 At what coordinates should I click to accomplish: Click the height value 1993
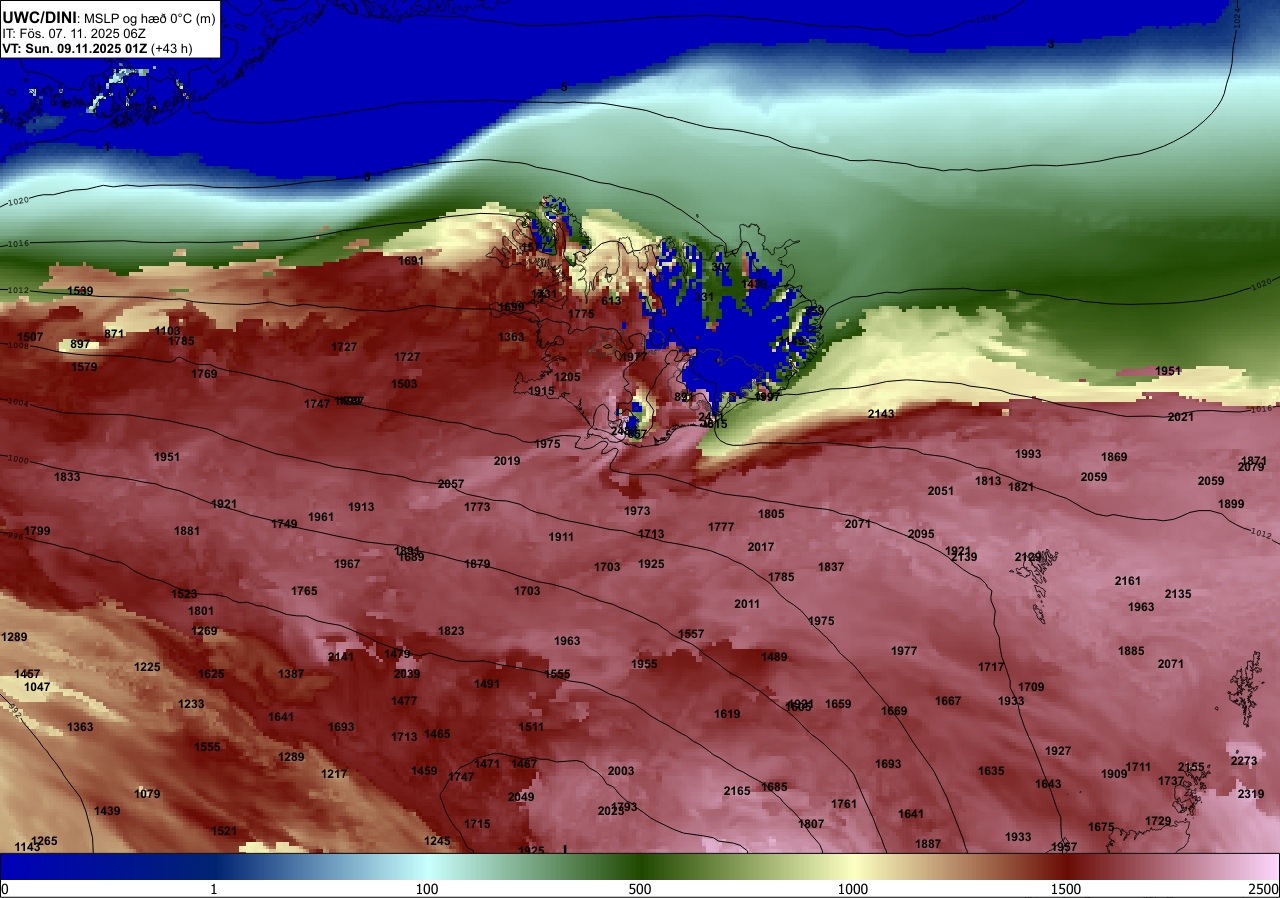pos(1028,454)
